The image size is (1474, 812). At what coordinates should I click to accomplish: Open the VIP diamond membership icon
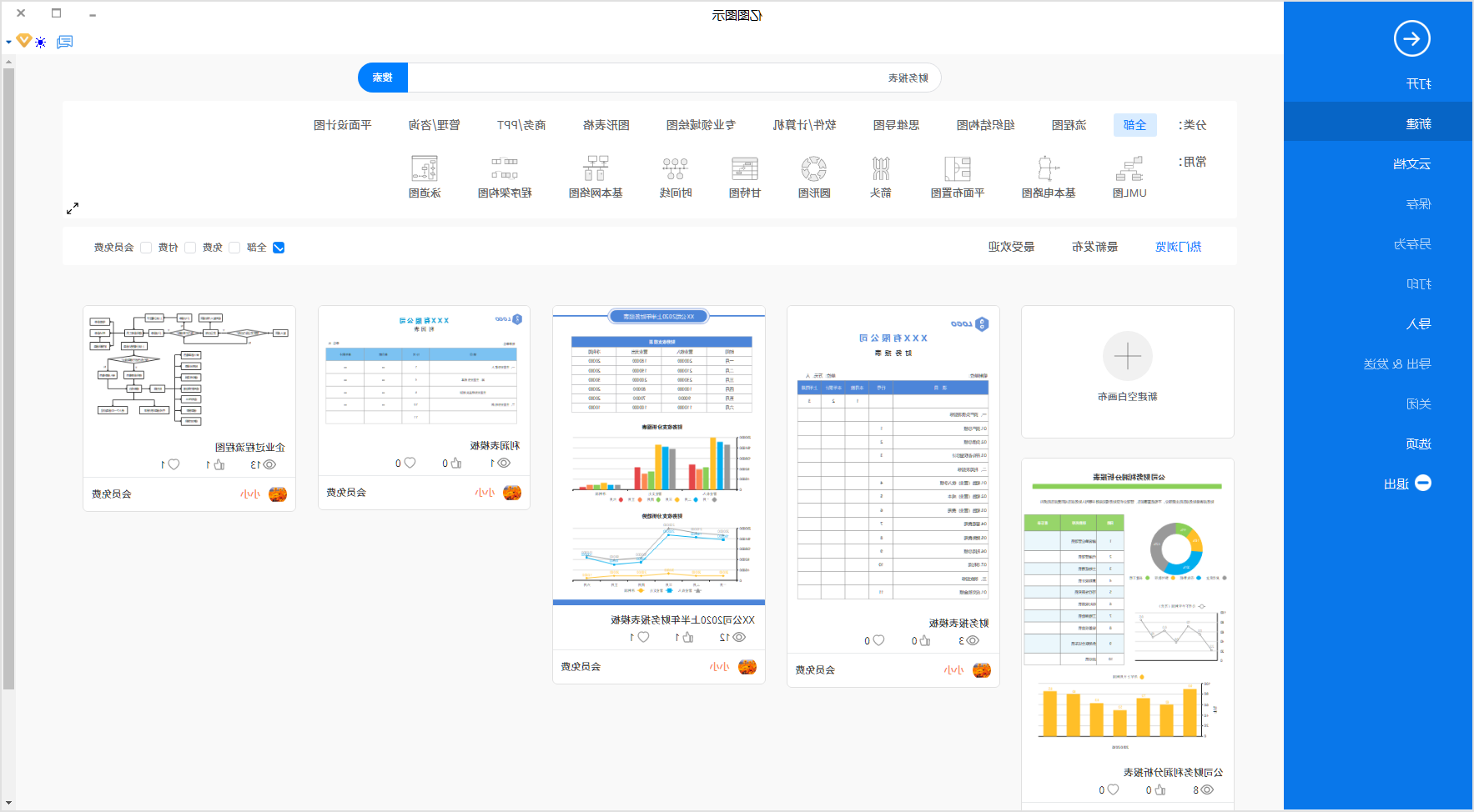point(24,40)
